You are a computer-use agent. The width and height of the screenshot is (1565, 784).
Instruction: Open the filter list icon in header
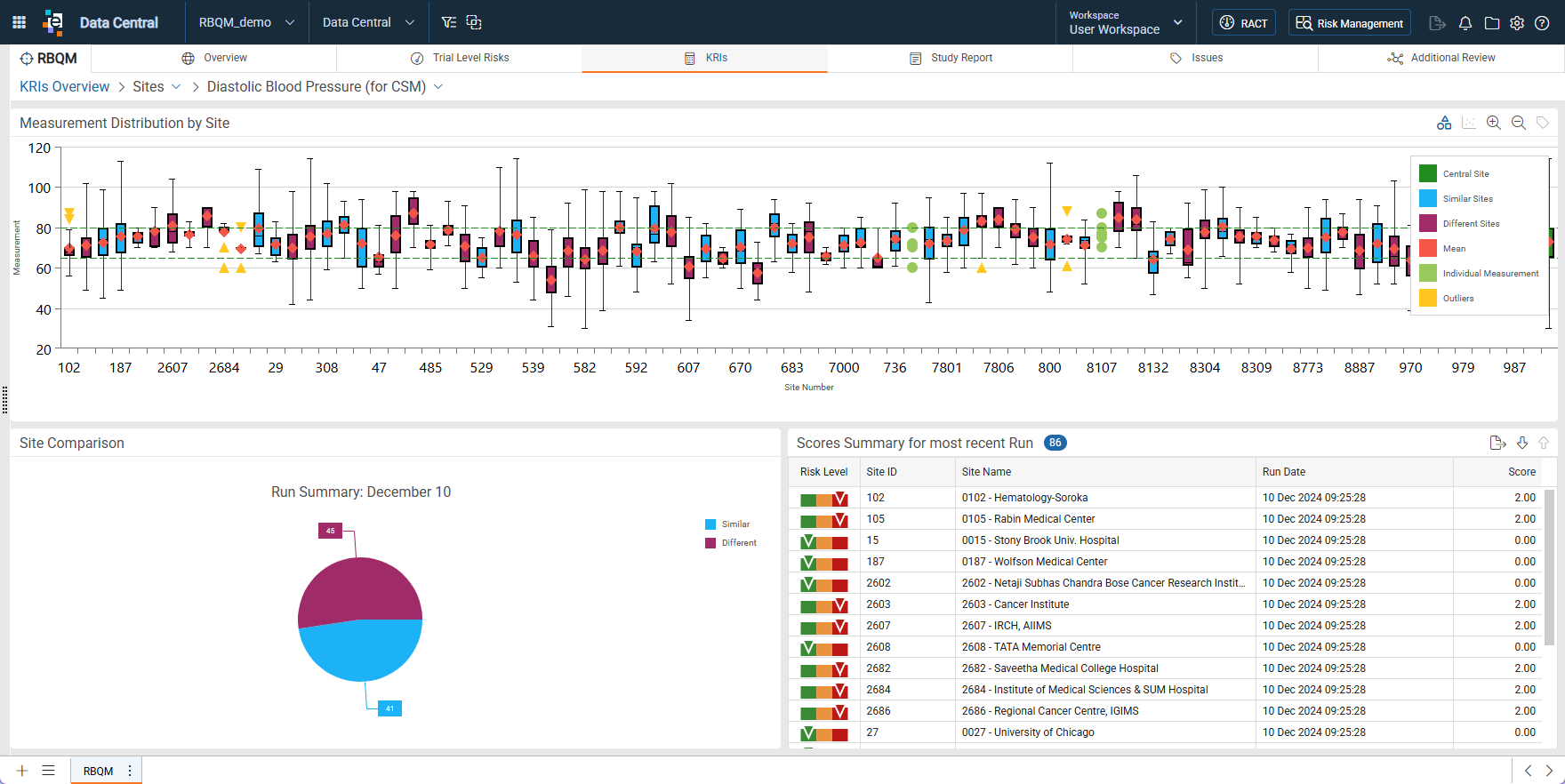449,22
